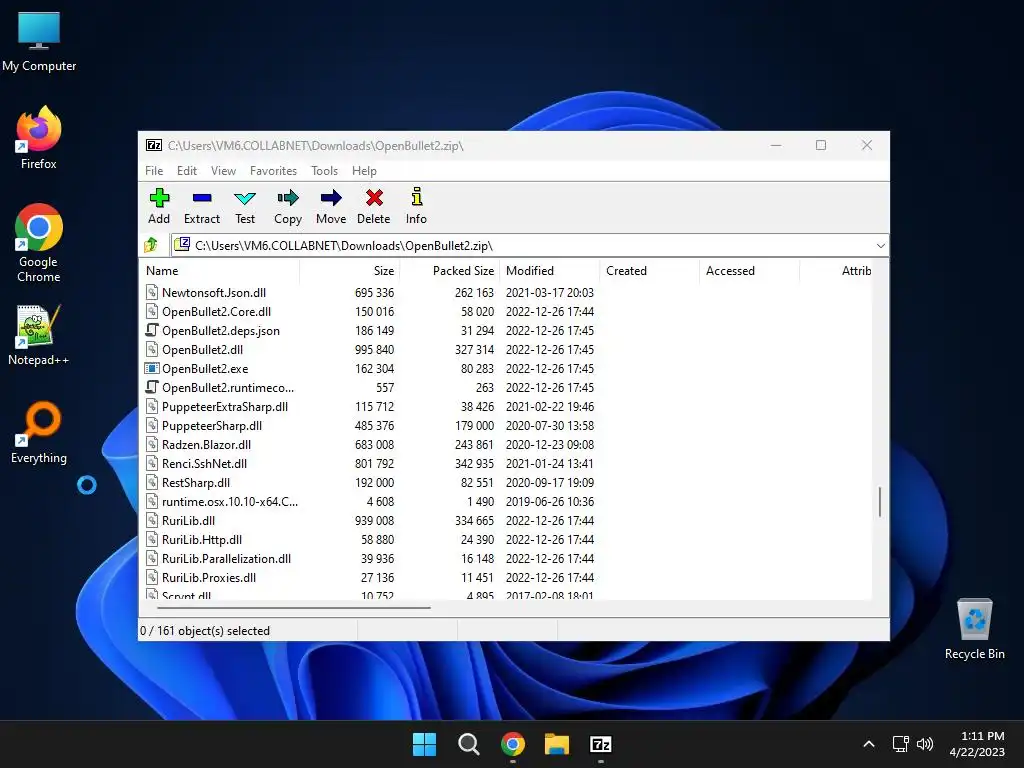Viewport: 1024px width, 768px height.
Task: Open the File menu
Action: pyautogui.click(x=154, y=170)
